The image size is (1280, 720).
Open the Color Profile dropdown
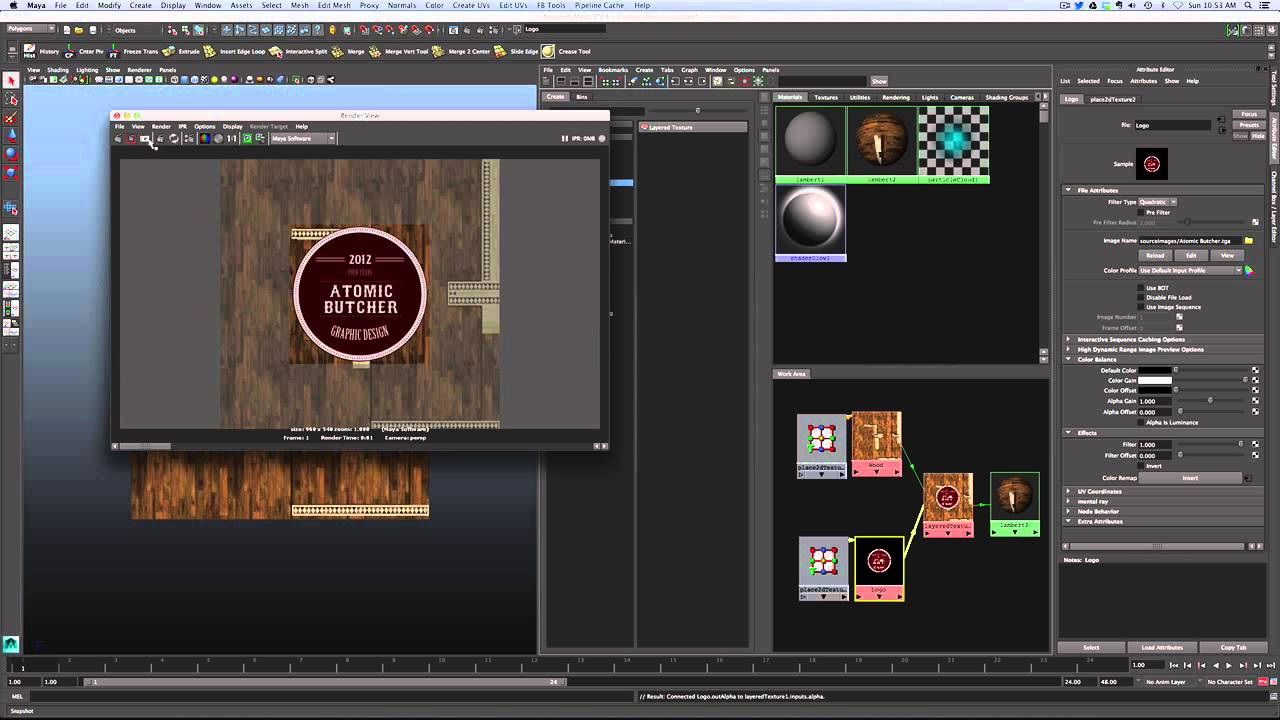1190,271
